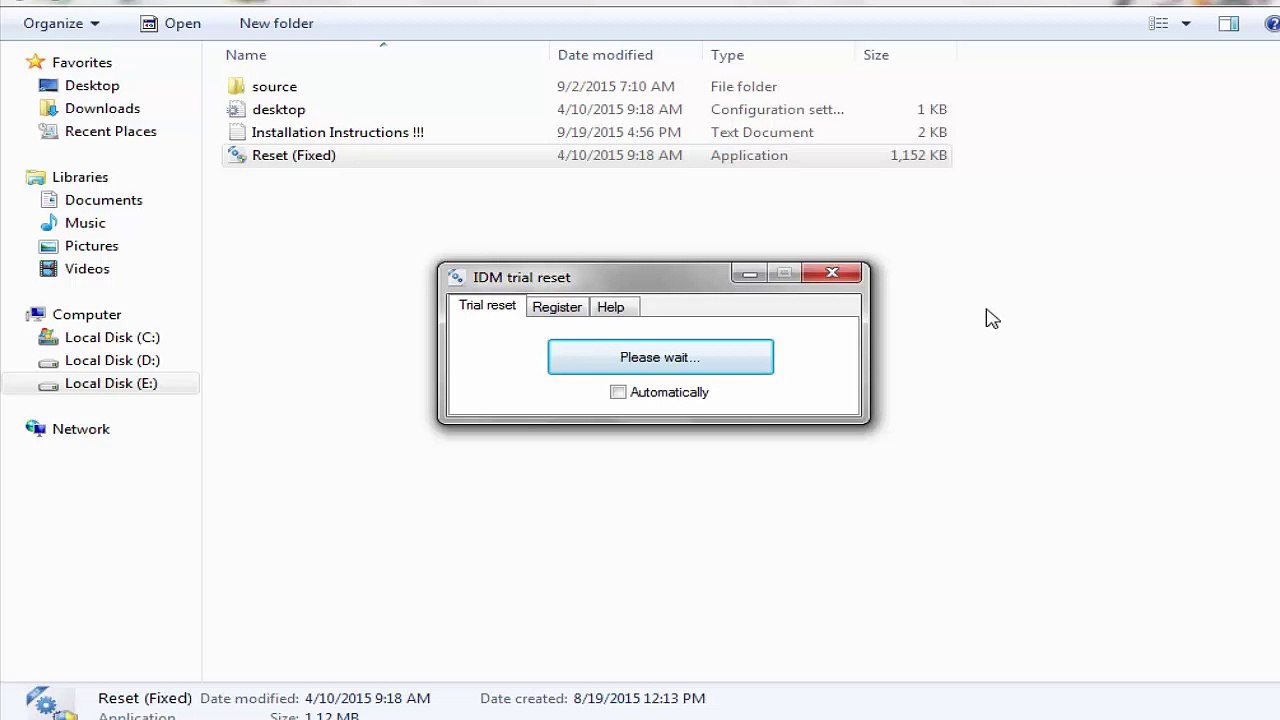Click IDM trial reset title bar icon
This screenshot has height=720, width=1280.
[456, 277]
